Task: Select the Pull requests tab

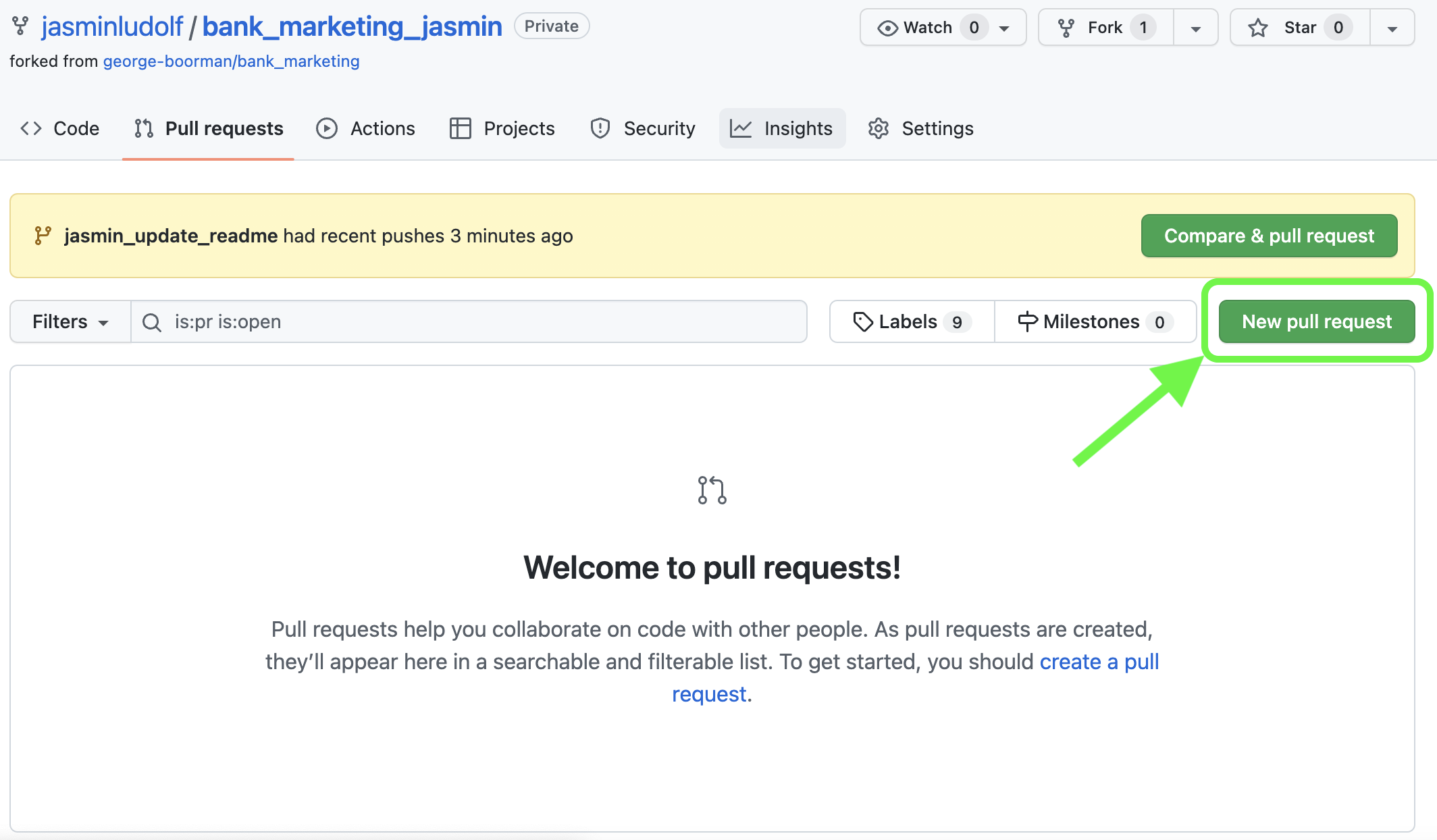Action: click(208, 128)
